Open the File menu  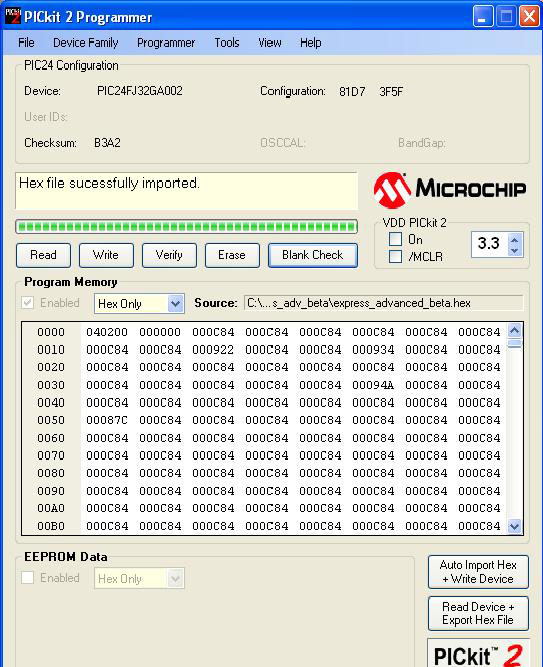click(x=26, y=43)
